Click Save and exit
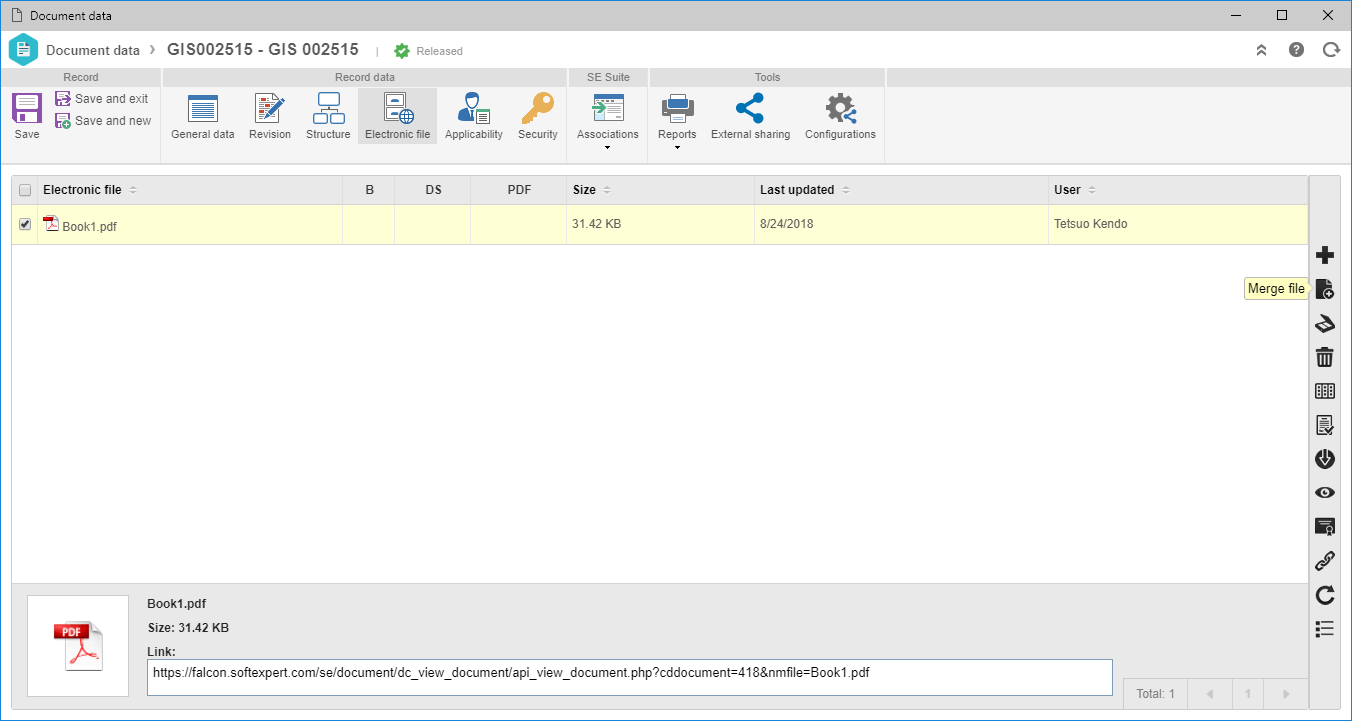 (102, 99)
